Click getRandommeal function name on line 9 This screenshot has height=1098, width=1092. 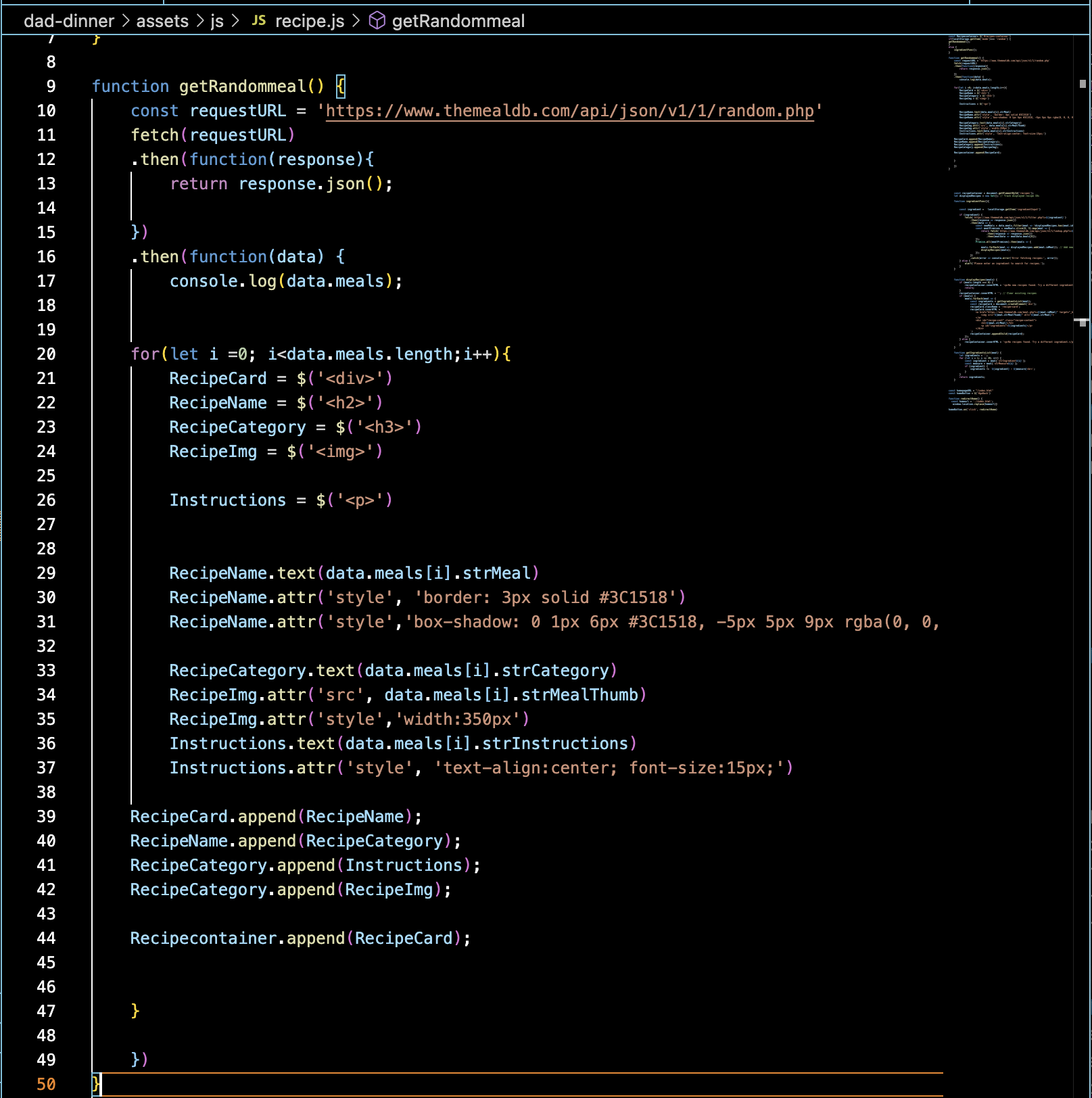[242, 87]
